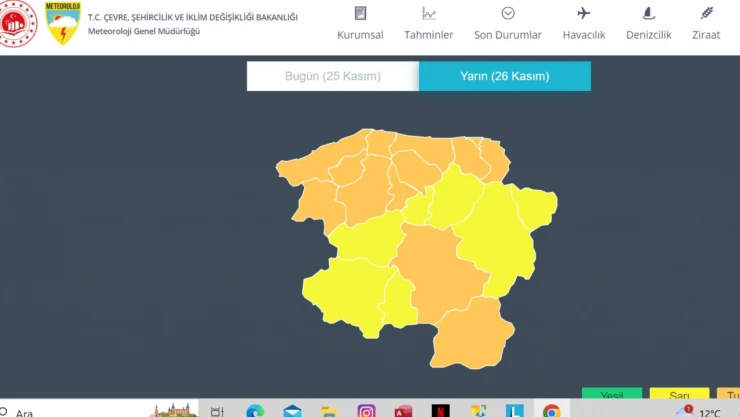
Task: Open the blue L app in taskbar
Action: (x=514, y=411)
